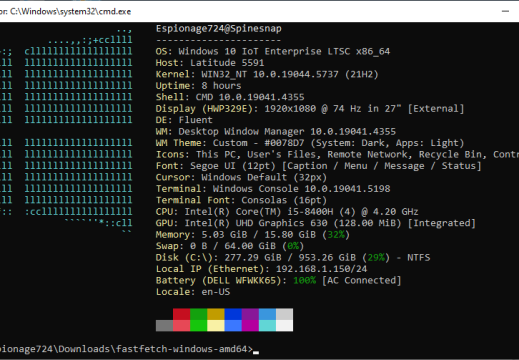Click the Host: Latitude 5591 line
519x360 pixels.
coord(210,63)
